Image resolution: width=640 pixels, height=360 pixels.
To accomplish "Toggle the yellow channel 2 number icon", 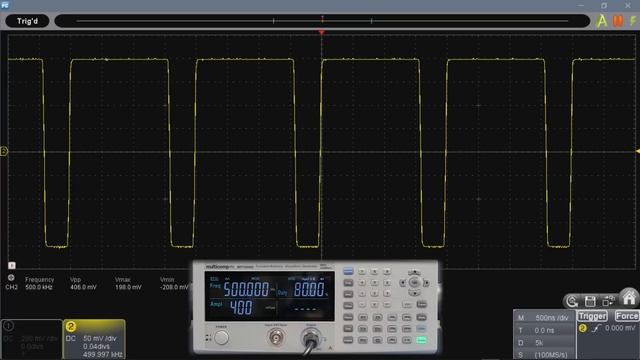I will (71, 326).
